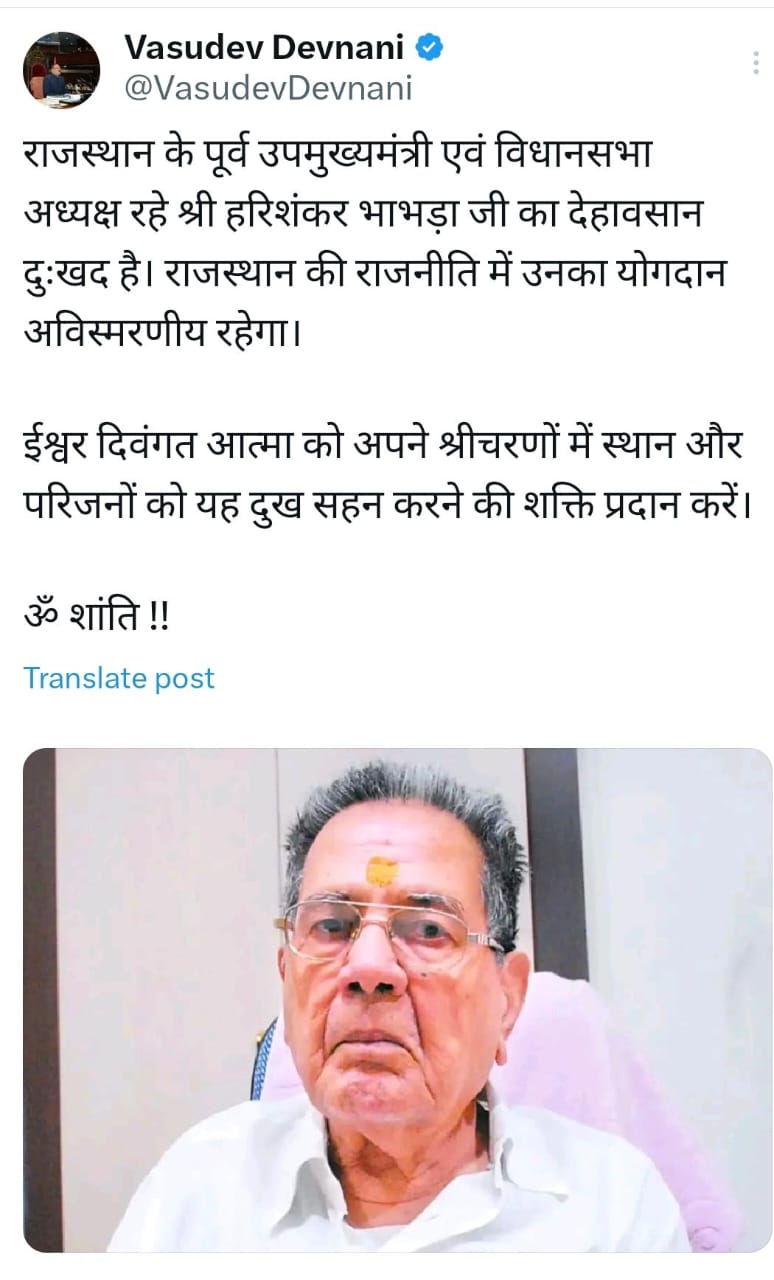The image size is (774, 1280).
Task: Open the three-dot more options menu
Action: click(x=755, y=63)
